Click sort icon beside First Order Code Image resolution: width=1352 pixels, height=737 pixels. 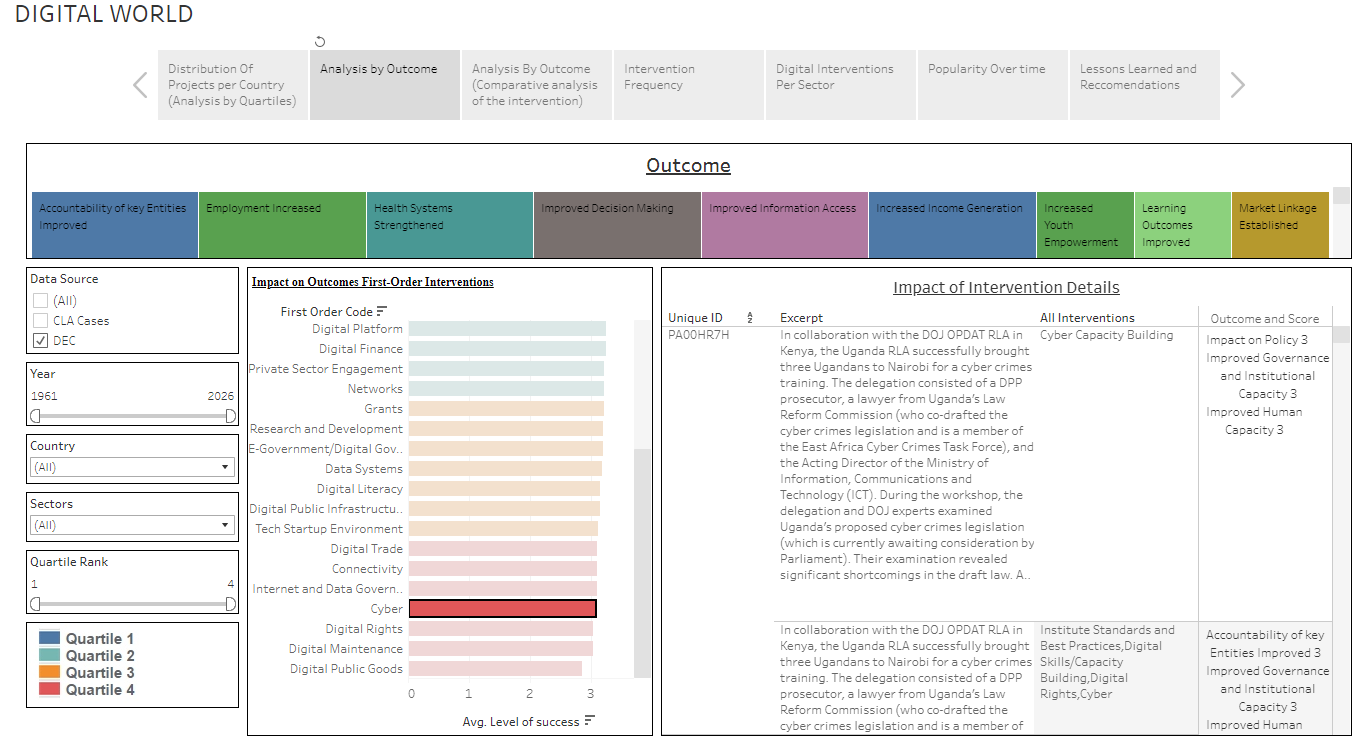pyautogui.click(x=382, y=311)
